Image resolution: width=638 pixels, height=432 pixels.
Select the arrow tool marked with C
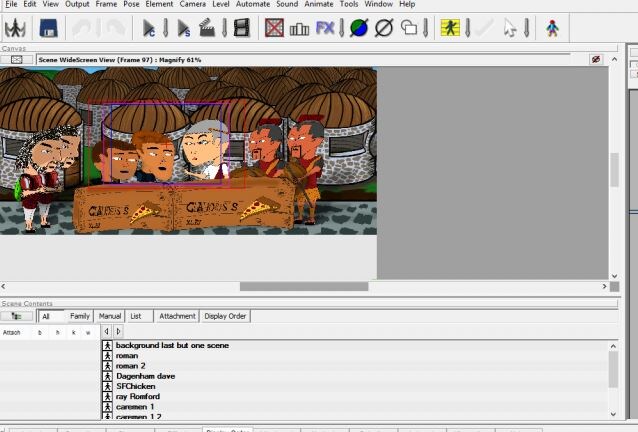(149, 28)
